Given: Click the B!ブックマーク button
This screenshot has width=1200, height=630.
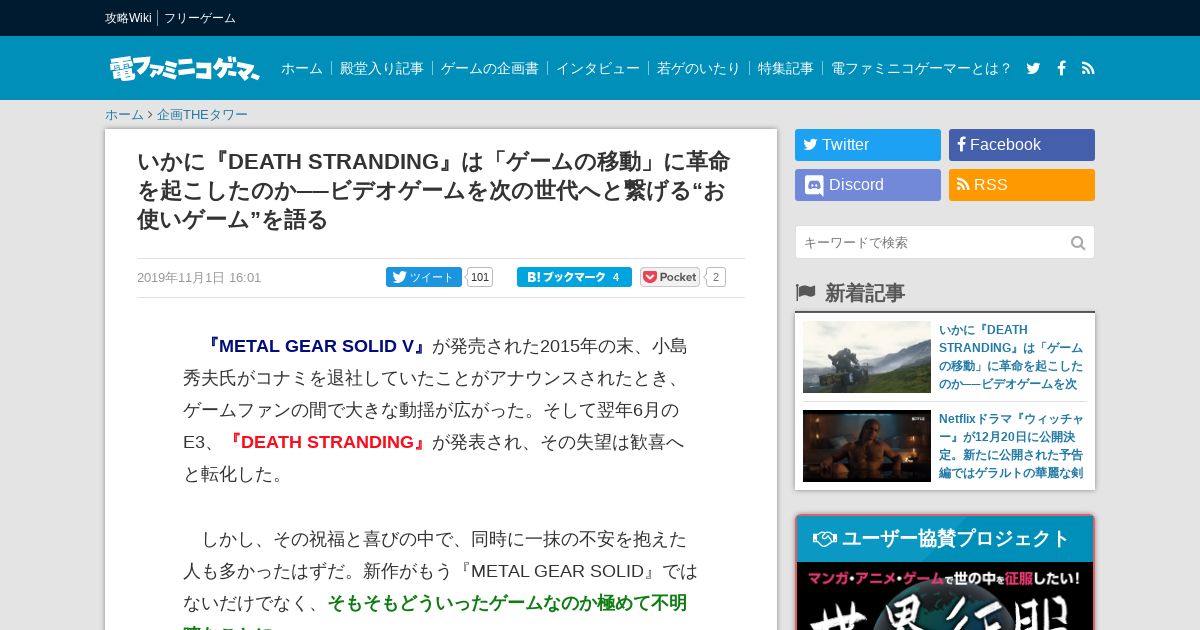Looking at the screenshot, I should pyautogui.click(x=574, y=277).
